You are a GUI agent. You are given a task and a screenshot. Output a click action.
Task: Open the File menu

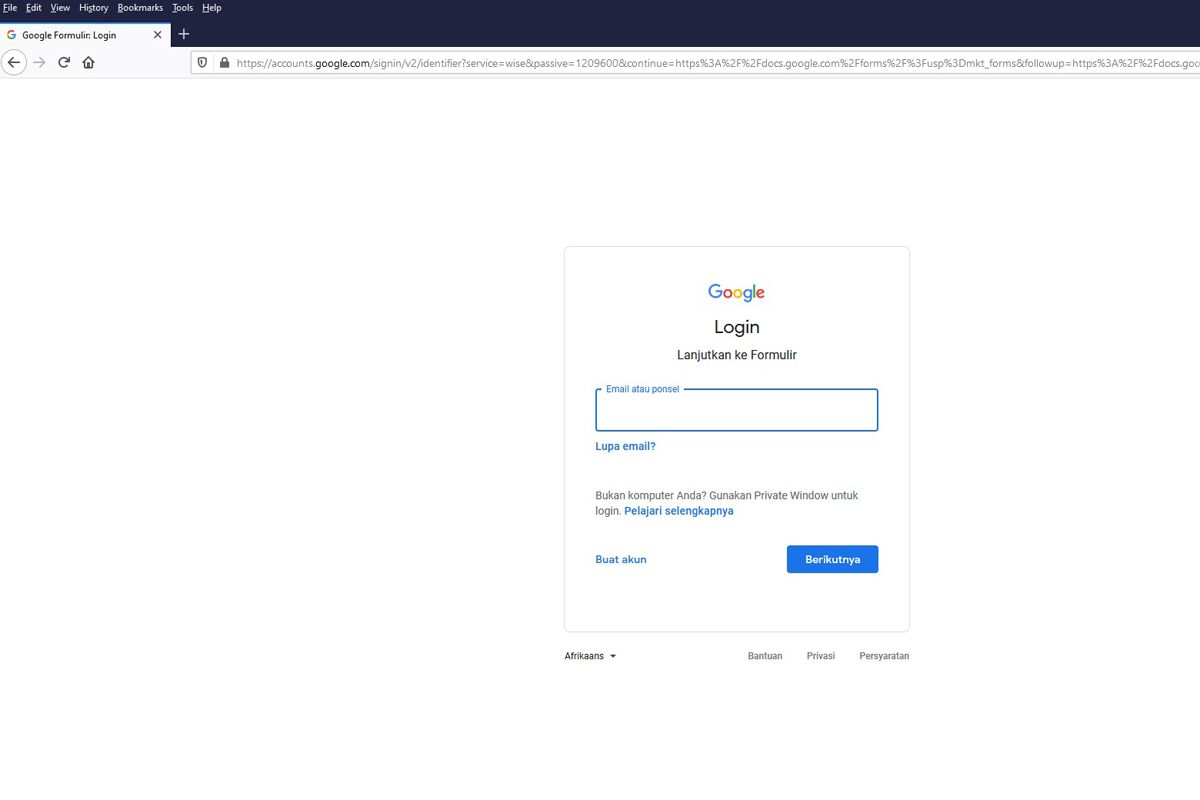point(10,8)
